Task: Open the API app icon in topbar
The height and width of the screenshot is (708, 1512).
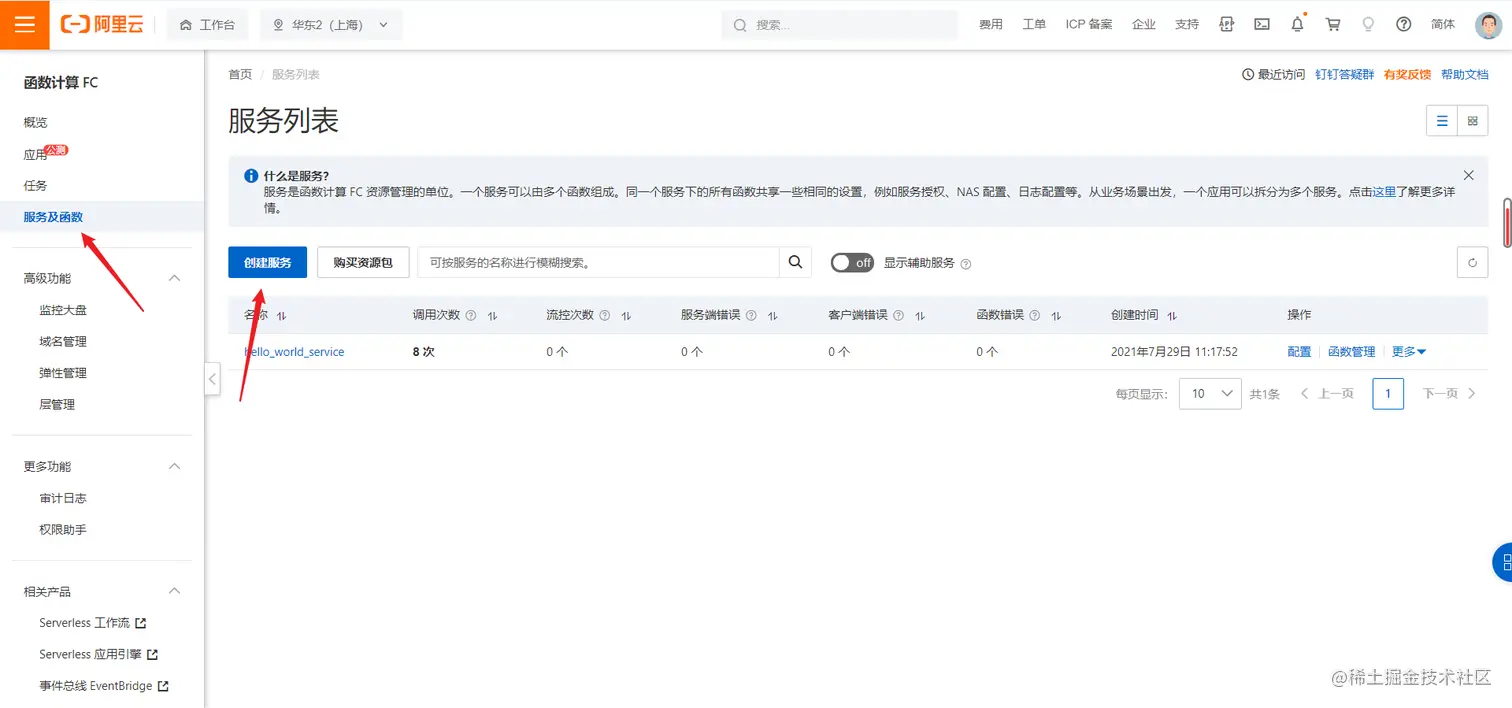Action: click(x=1226, y=24)
